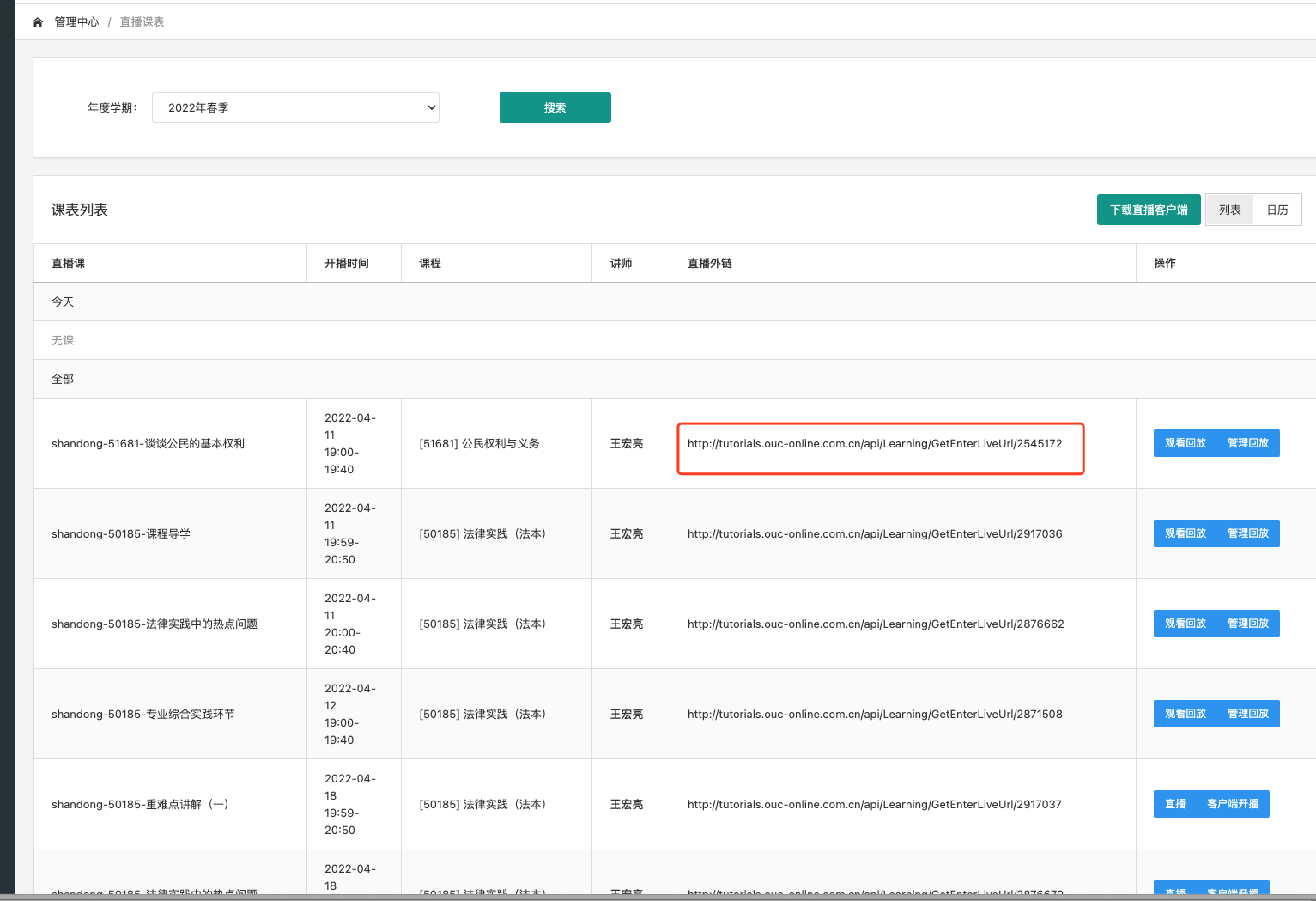Viewport: 1316px width, 901px height.
Task: Switch to 列表 view
Action: [1229, 210]
